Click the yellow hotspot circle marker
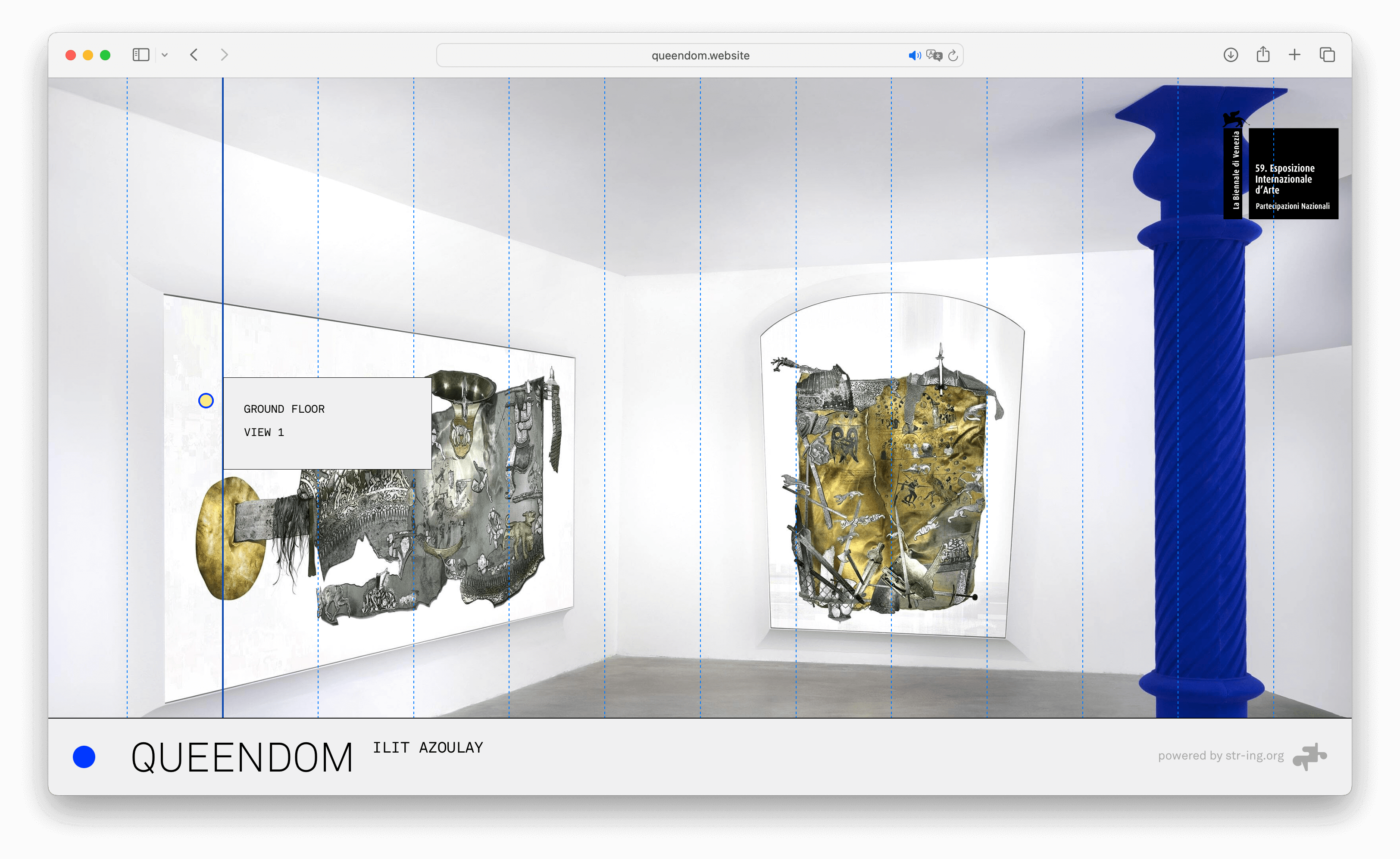 point(206,401)
